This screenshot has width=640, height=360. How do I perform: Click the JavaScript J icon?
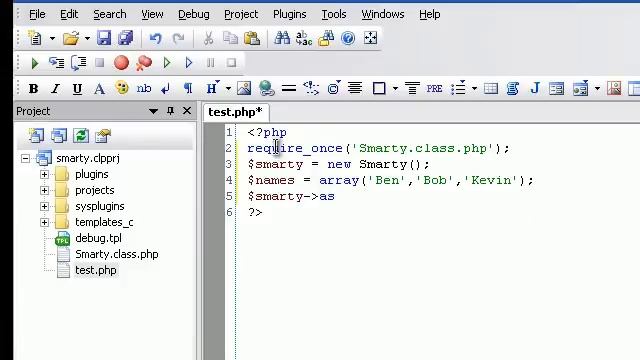(x=535, y=88)
